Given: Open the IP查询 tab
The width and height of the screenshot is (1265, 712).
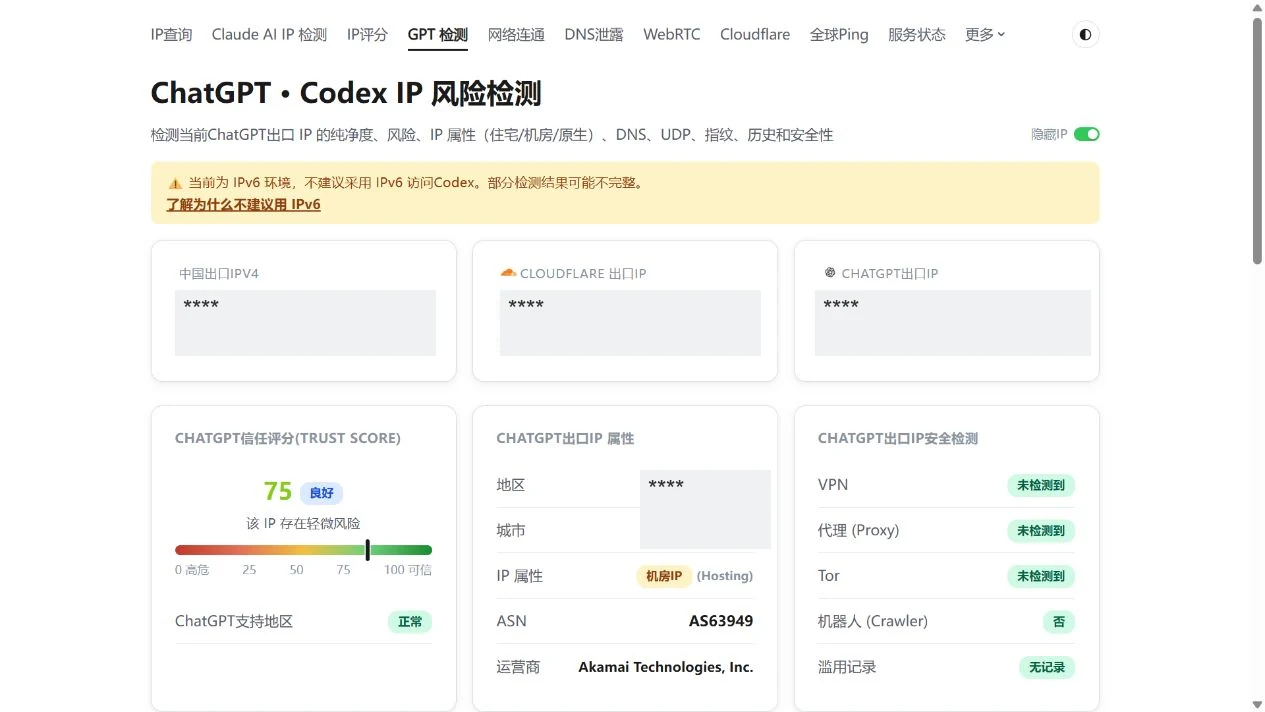Looking at the screenshot, I should point(171,34).
